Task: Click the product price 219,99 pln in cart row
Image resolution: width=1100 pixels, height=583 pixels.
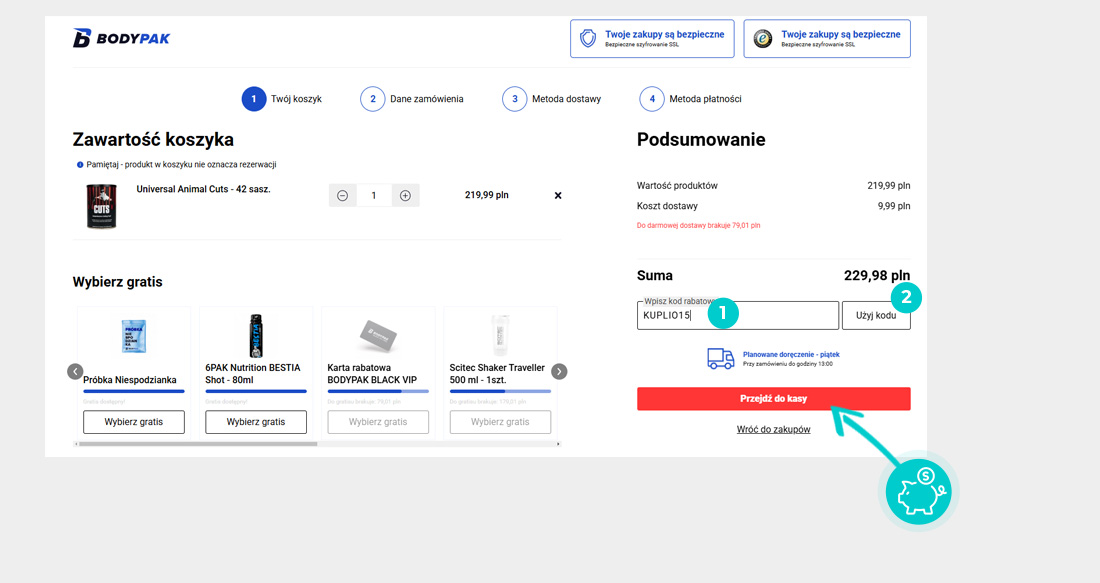Action: (487, 195)
